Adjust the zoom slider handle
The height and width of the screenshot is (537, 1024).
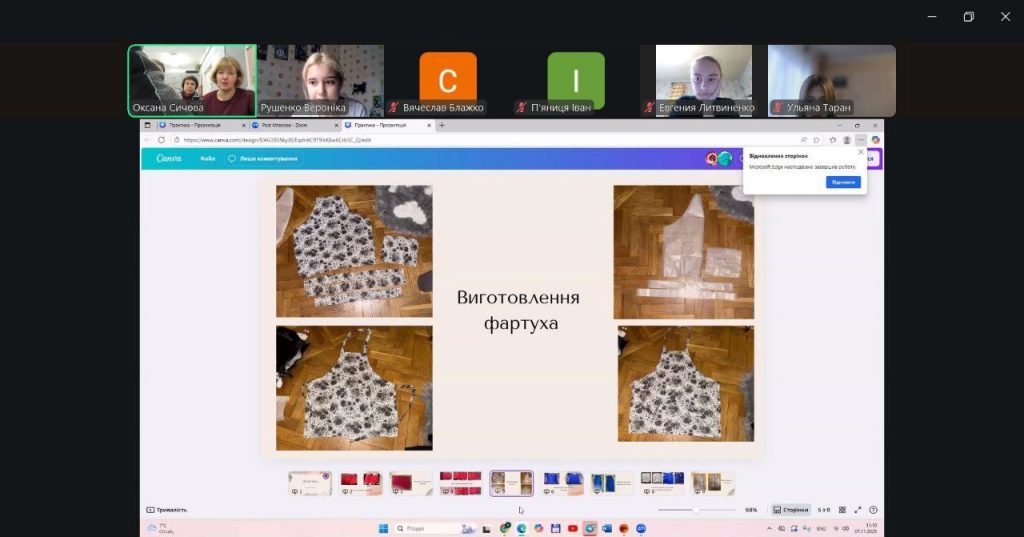coord(696,509)
